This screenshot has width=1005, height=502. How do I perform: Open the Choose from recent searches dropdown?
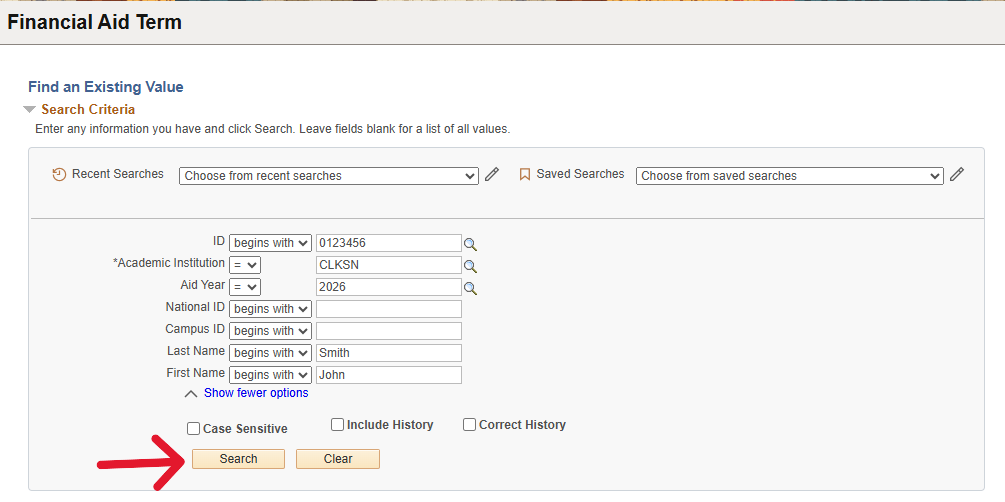[329, 176]
